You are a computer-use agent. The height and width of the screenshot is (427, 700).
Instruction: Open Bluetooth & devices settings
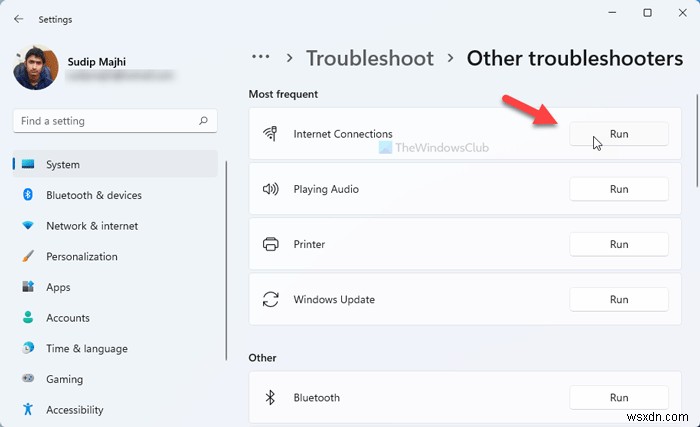tap(93, 195)
